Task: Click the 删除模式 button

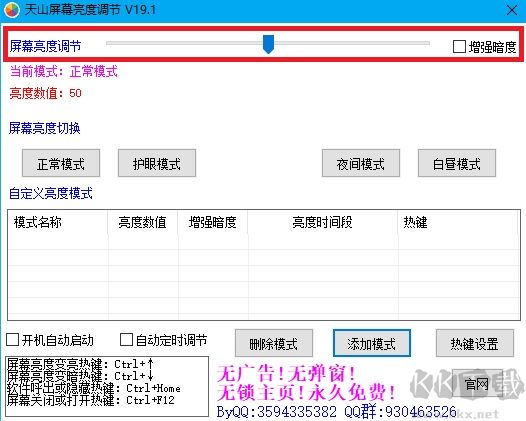Action: pyautogui.click(x=274, y=343)
